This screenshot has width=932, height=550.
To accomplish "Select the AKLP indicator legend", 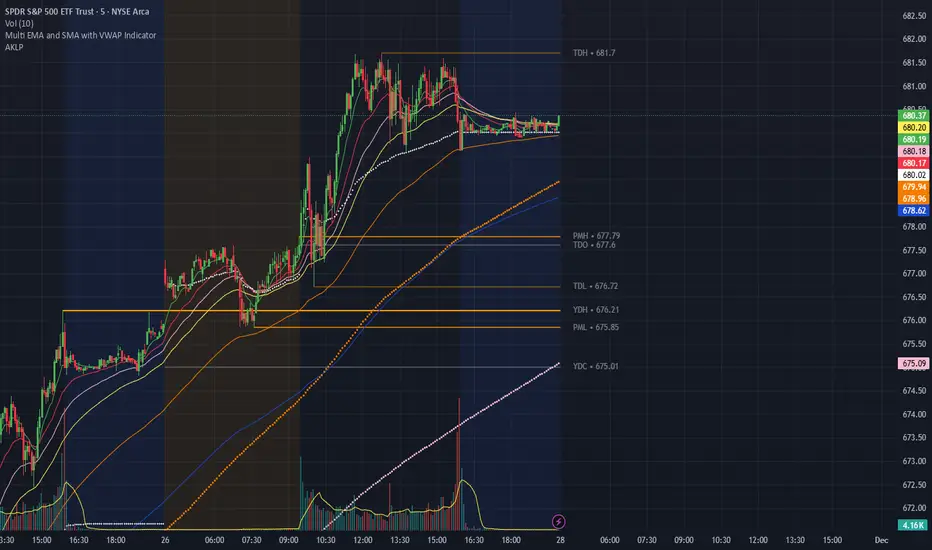I will (14, 47).
